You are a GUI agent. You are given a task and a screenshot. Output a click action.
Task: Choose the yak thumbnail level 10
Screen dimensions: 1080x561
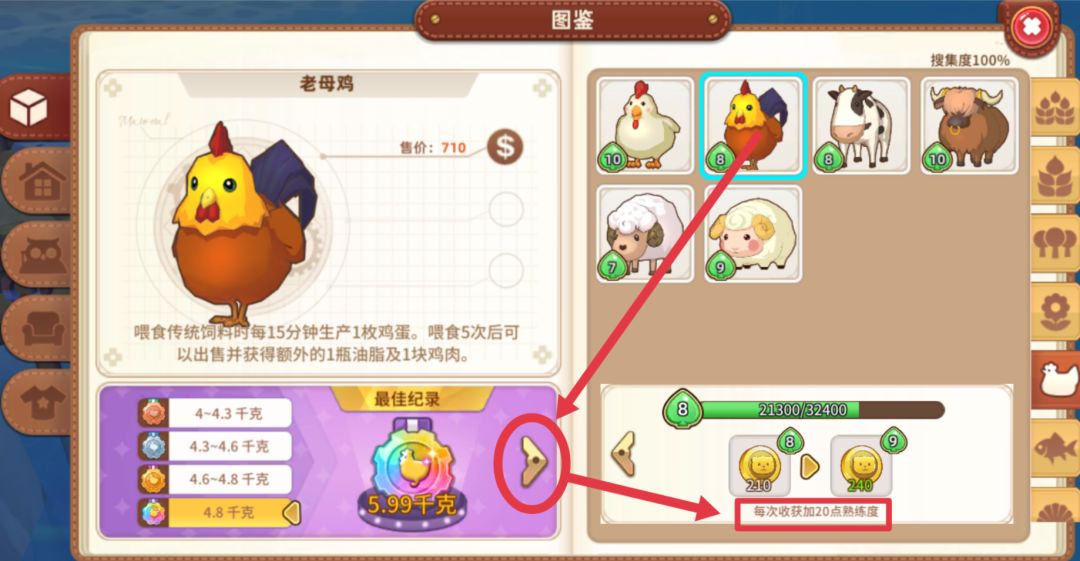click(969, 125)
